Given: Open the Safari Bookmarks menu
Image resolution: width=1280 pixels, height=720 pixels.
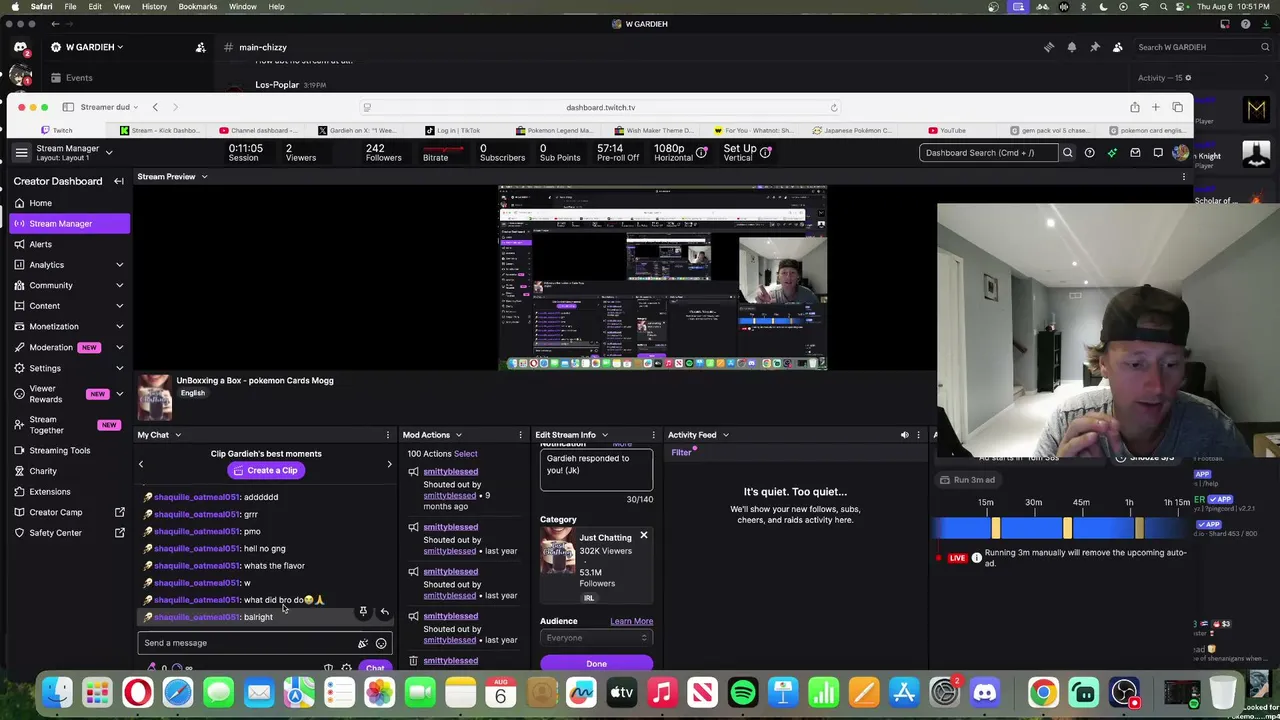Looking at the screenshot, I should click(197, 7).
